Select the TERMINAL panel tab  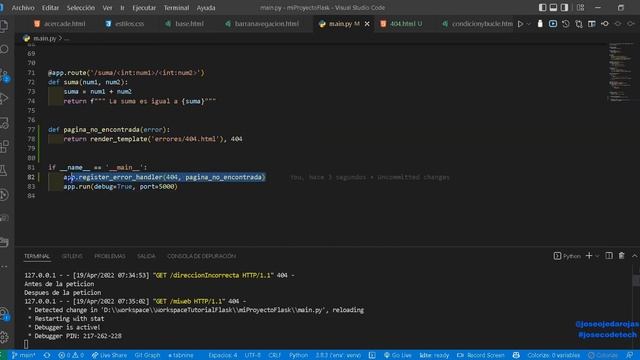click(37, 256)
